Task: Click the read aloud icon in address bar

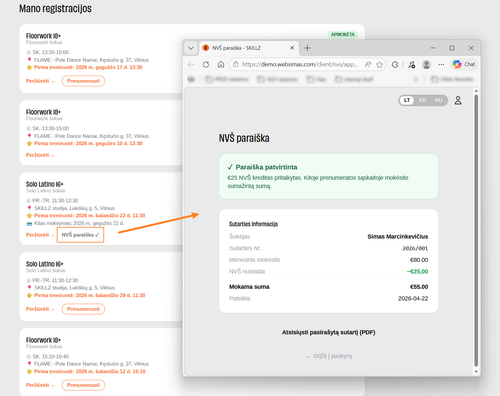Action: (x=368, y=64)
